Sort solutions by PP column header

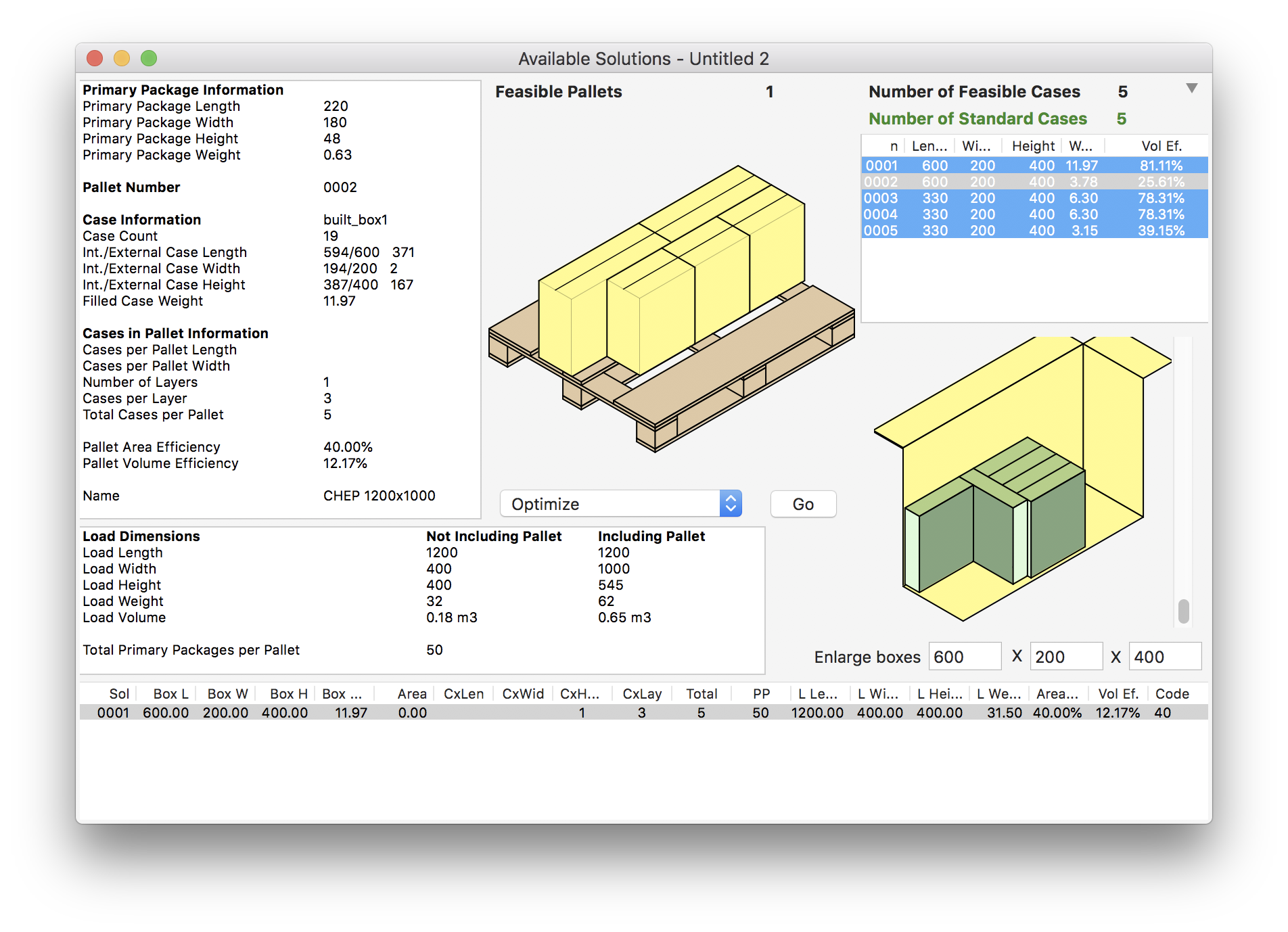[761, 694]
